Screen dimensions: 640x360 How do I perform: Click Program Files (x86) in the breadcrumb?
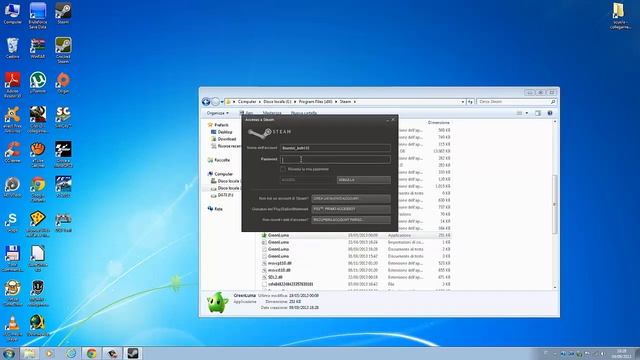[315, 102]
